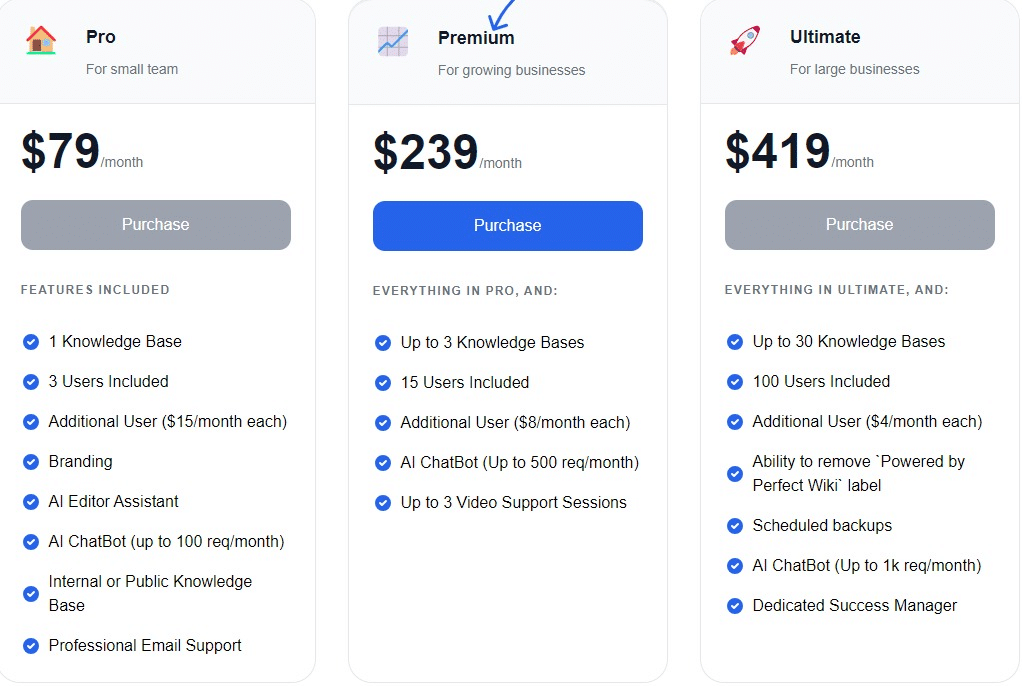Purchase the $79 Pro plan

coord(156,225)
